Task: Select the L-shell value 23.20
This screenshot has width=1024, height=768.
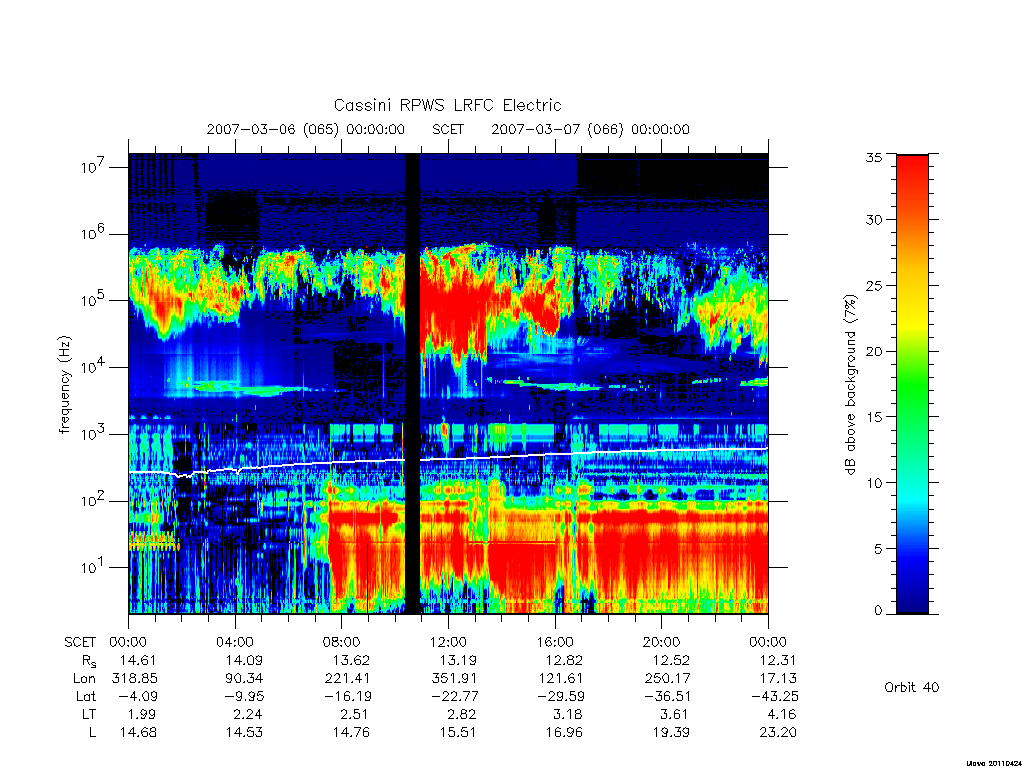Action: [x=778, y=733]
